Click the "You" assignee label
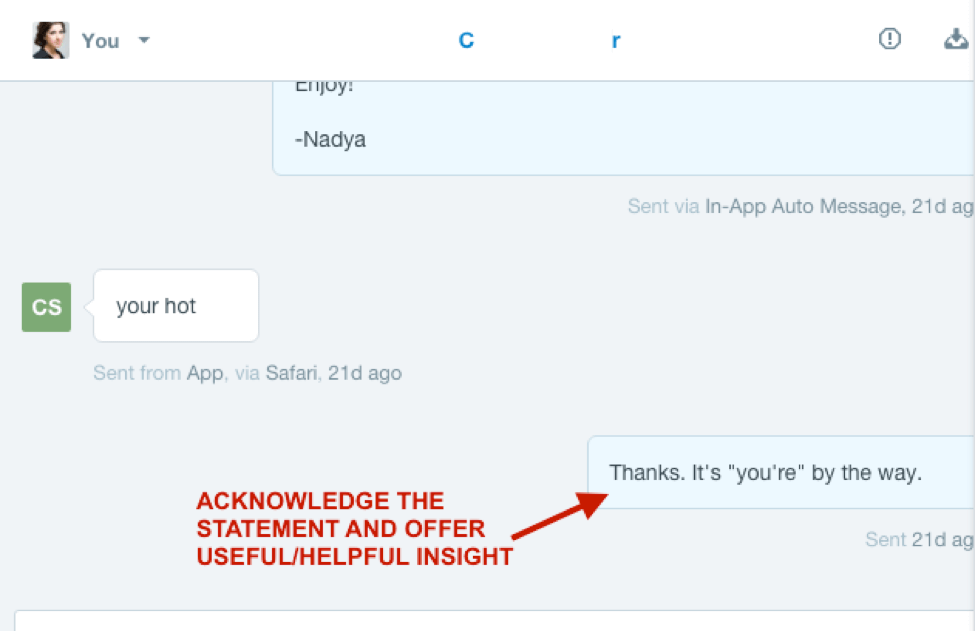Viewport: 975px width, 632px height. click(x=100, y=41)
